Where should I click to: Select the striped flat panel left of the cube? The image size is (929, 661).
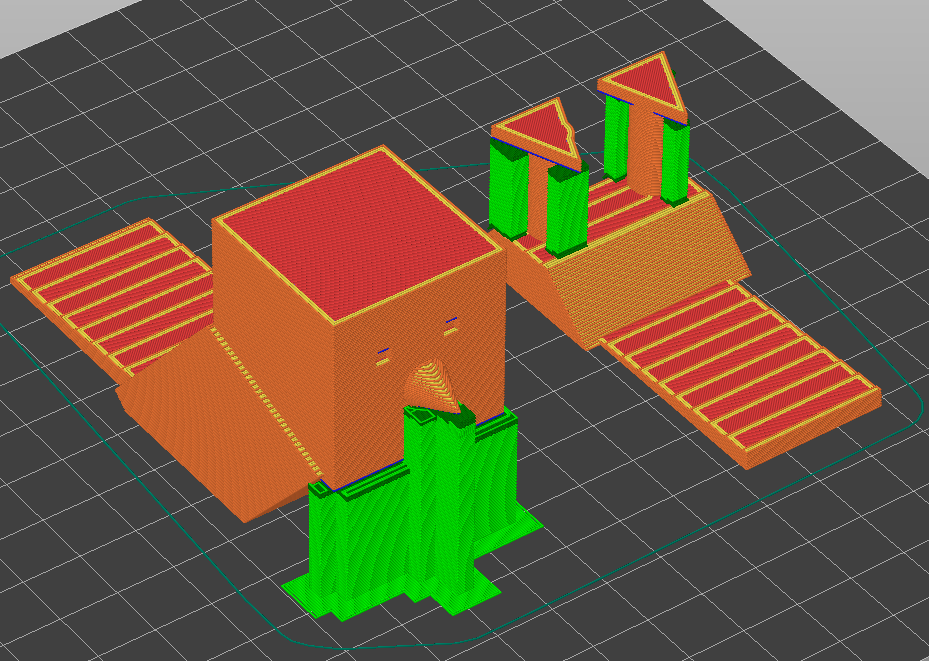click(113, 296)
